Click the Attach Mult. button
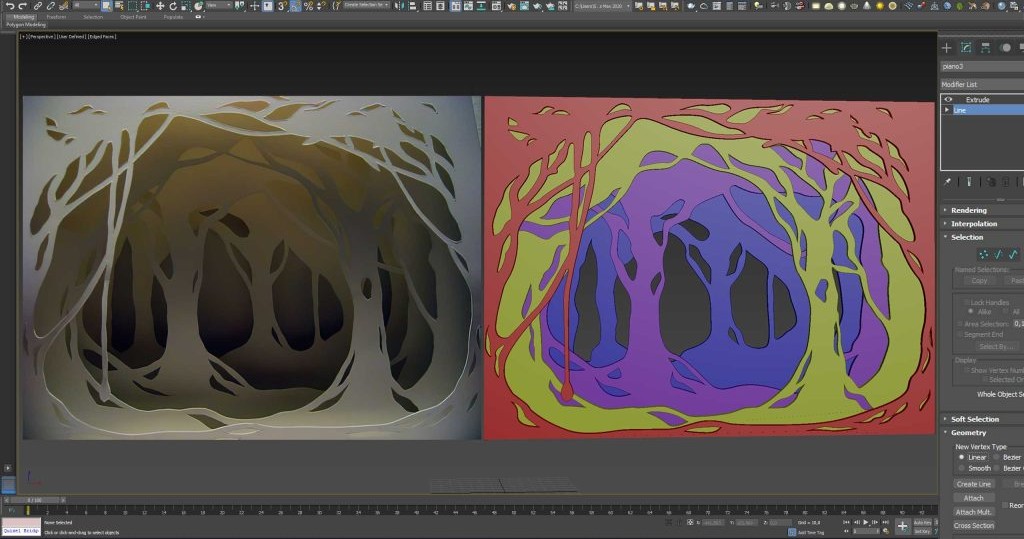 tap(974, 512)
